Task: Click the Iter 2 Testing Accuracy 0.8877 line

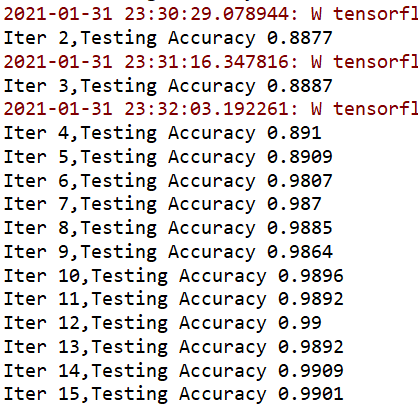Action: click(x=168, y=38)
